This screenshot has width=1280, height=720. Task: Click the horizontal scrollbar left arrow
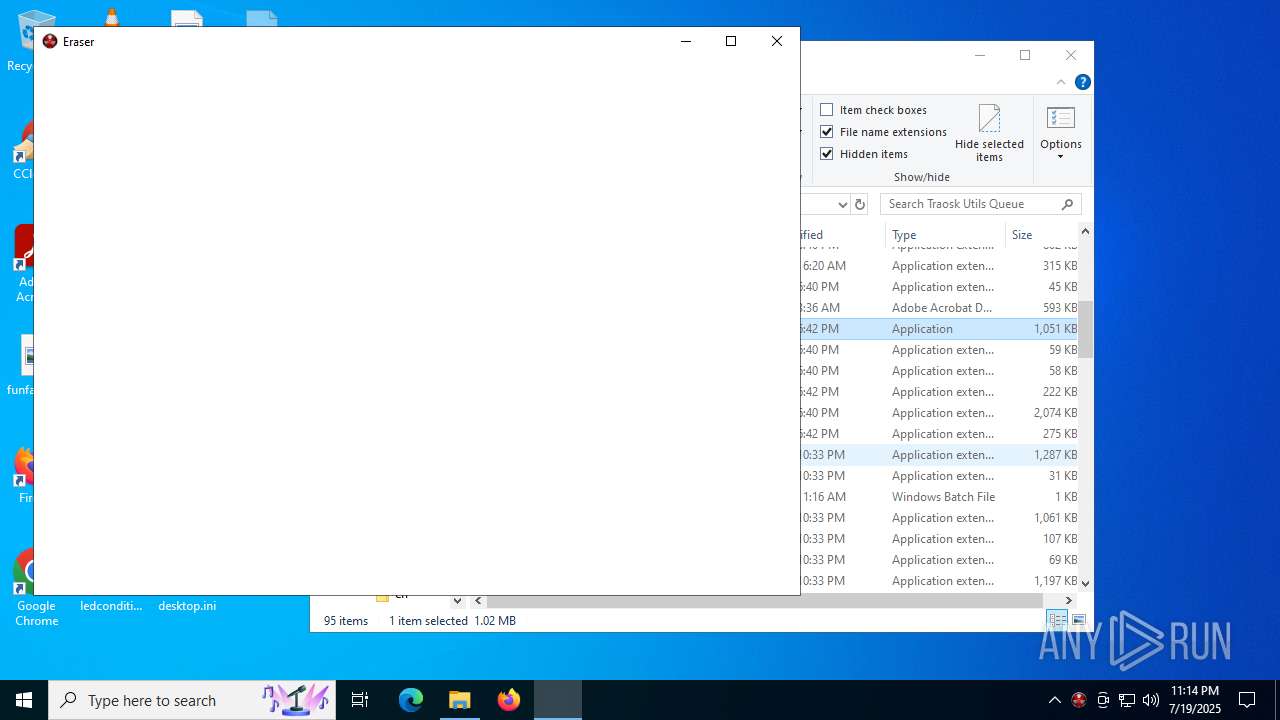point(478,600)
